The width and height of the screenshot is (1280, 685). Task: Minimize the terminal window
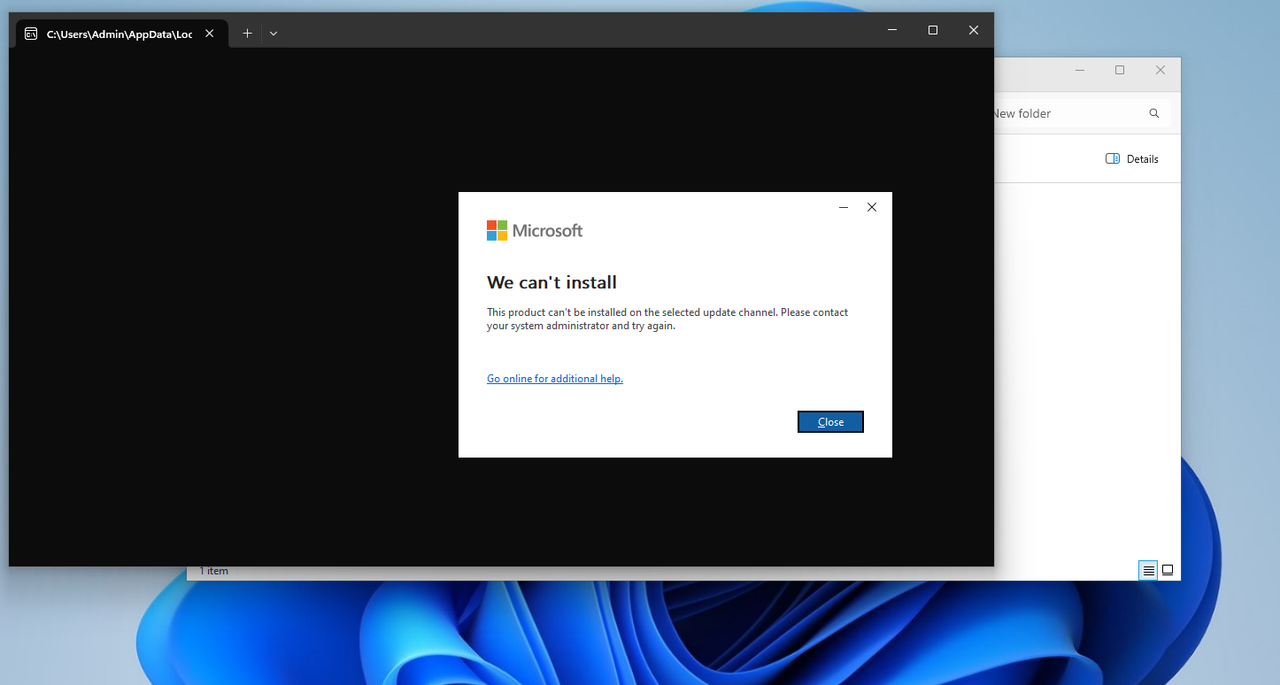pyautogui.click(x=892, y=30)
